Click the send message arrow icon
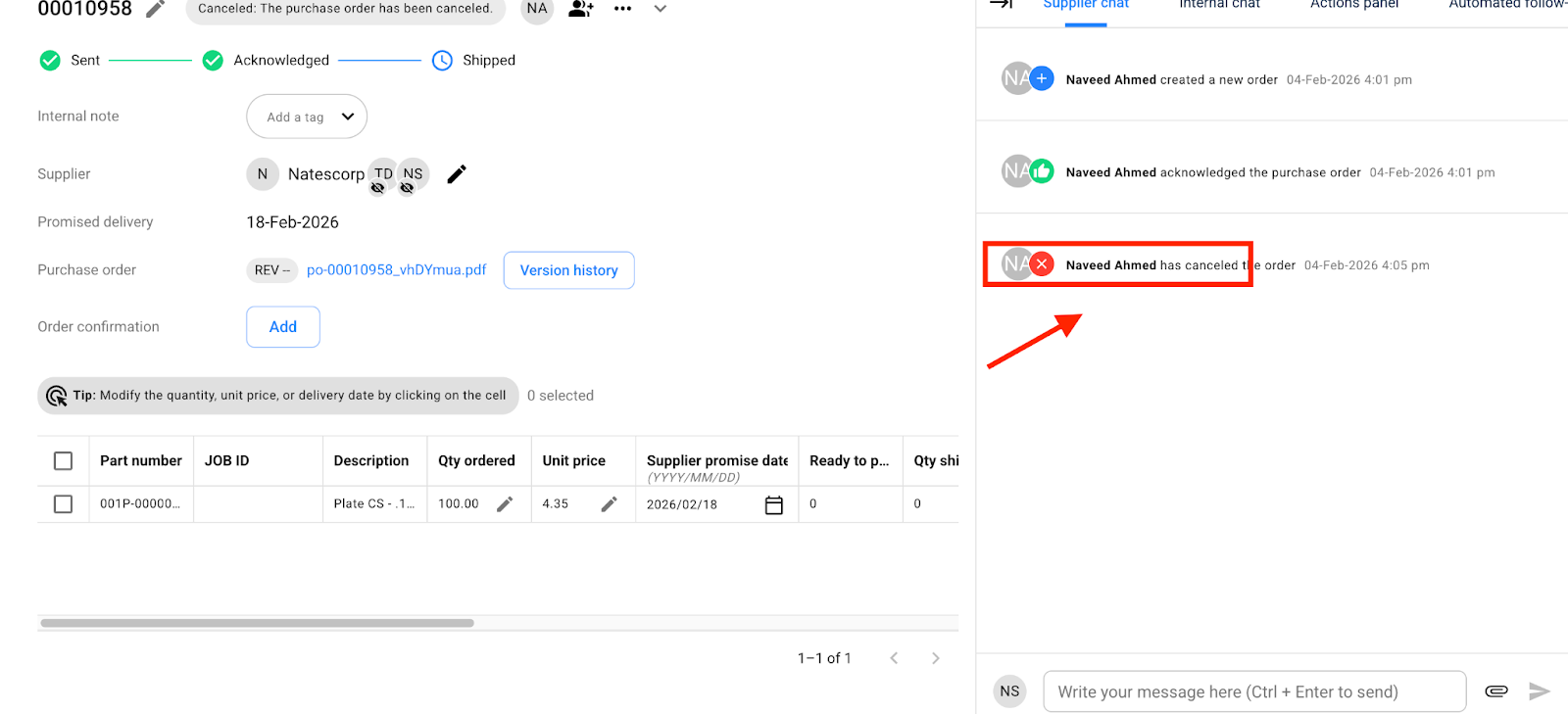Screen dimensions: 1568x714 pyautogui.click(x=1540, y=691)
